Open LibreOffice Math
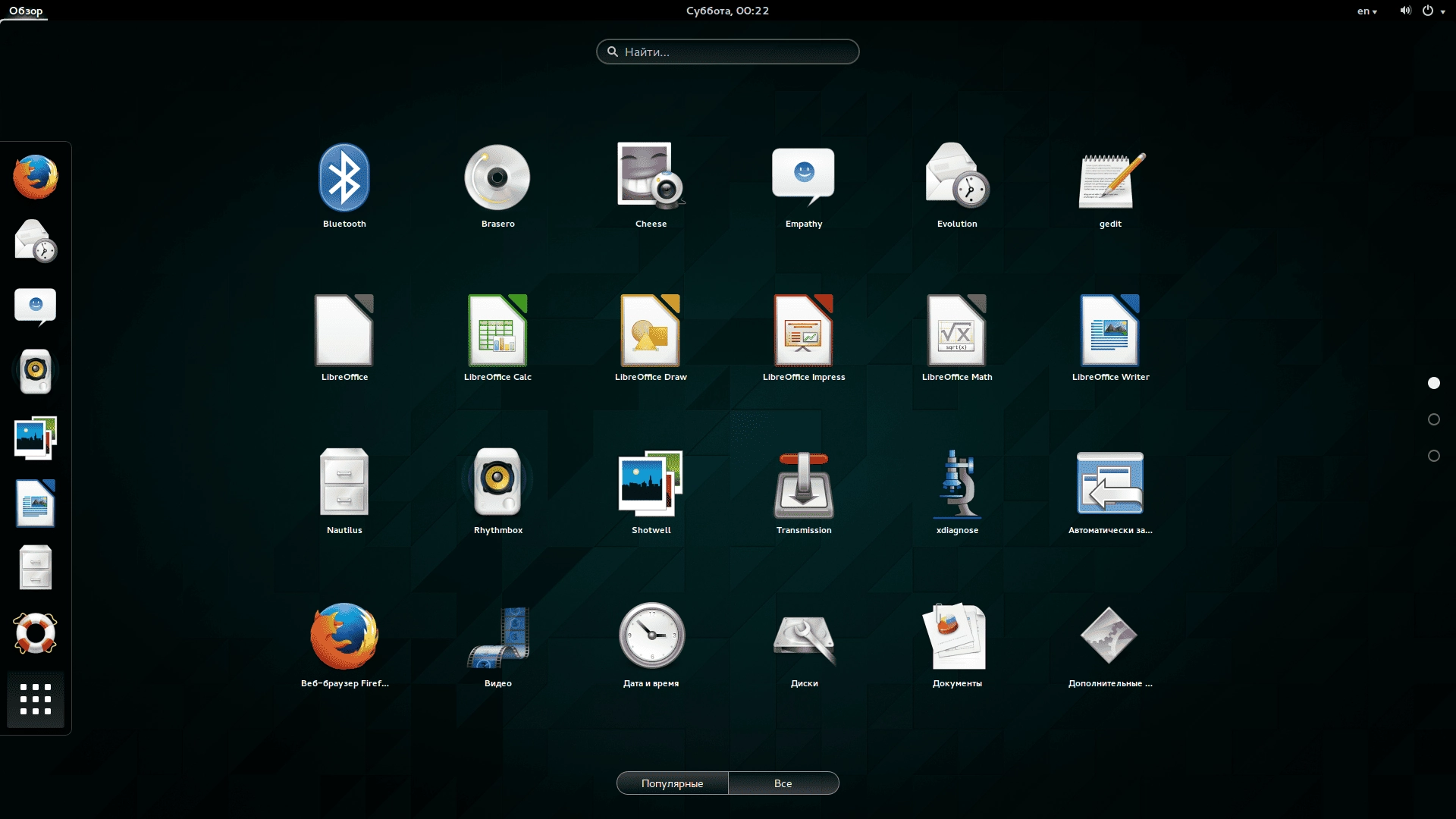 click(957, 331)
